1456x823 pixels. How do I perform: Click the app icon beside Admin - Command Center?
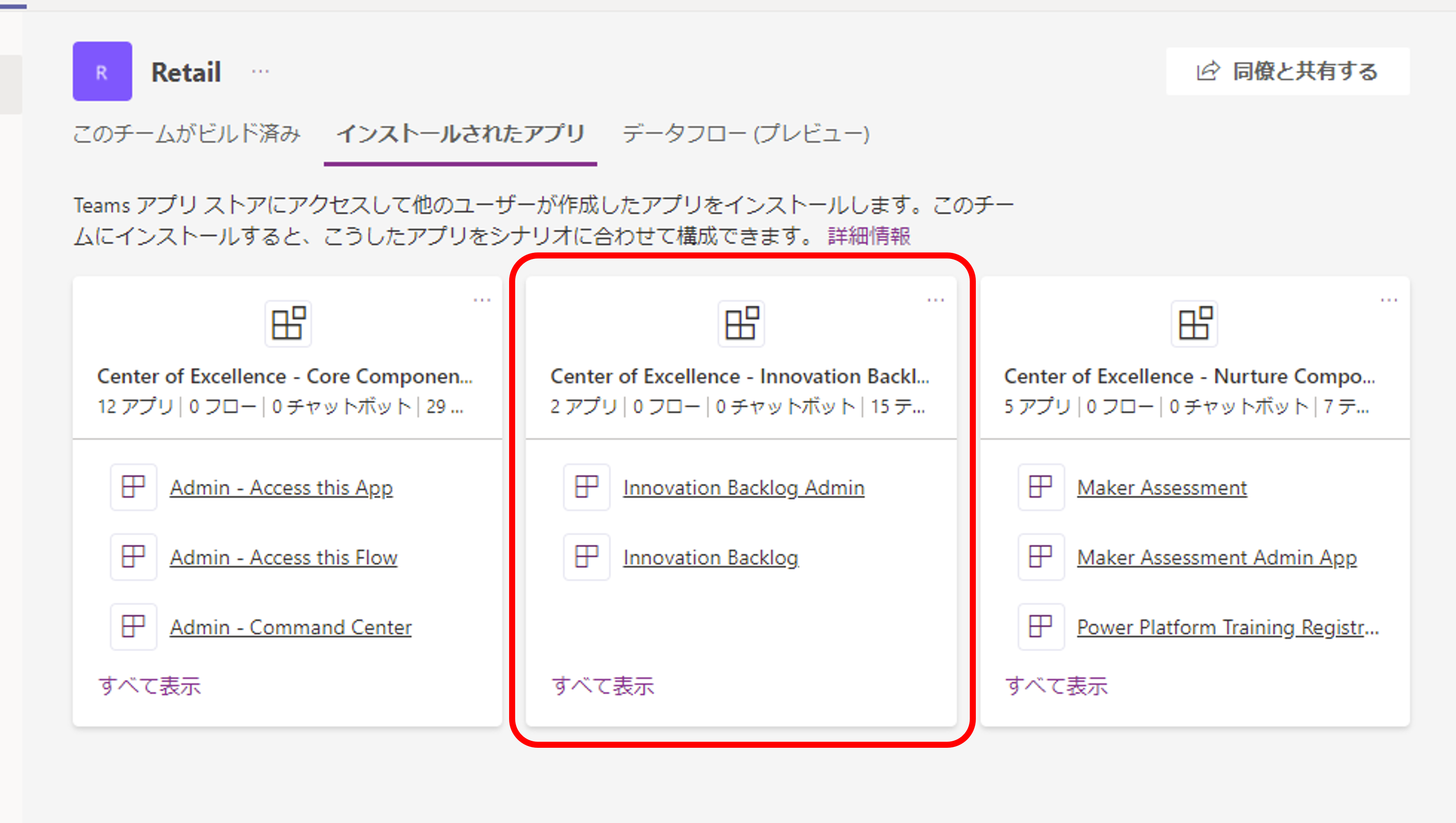coord(134,626)
